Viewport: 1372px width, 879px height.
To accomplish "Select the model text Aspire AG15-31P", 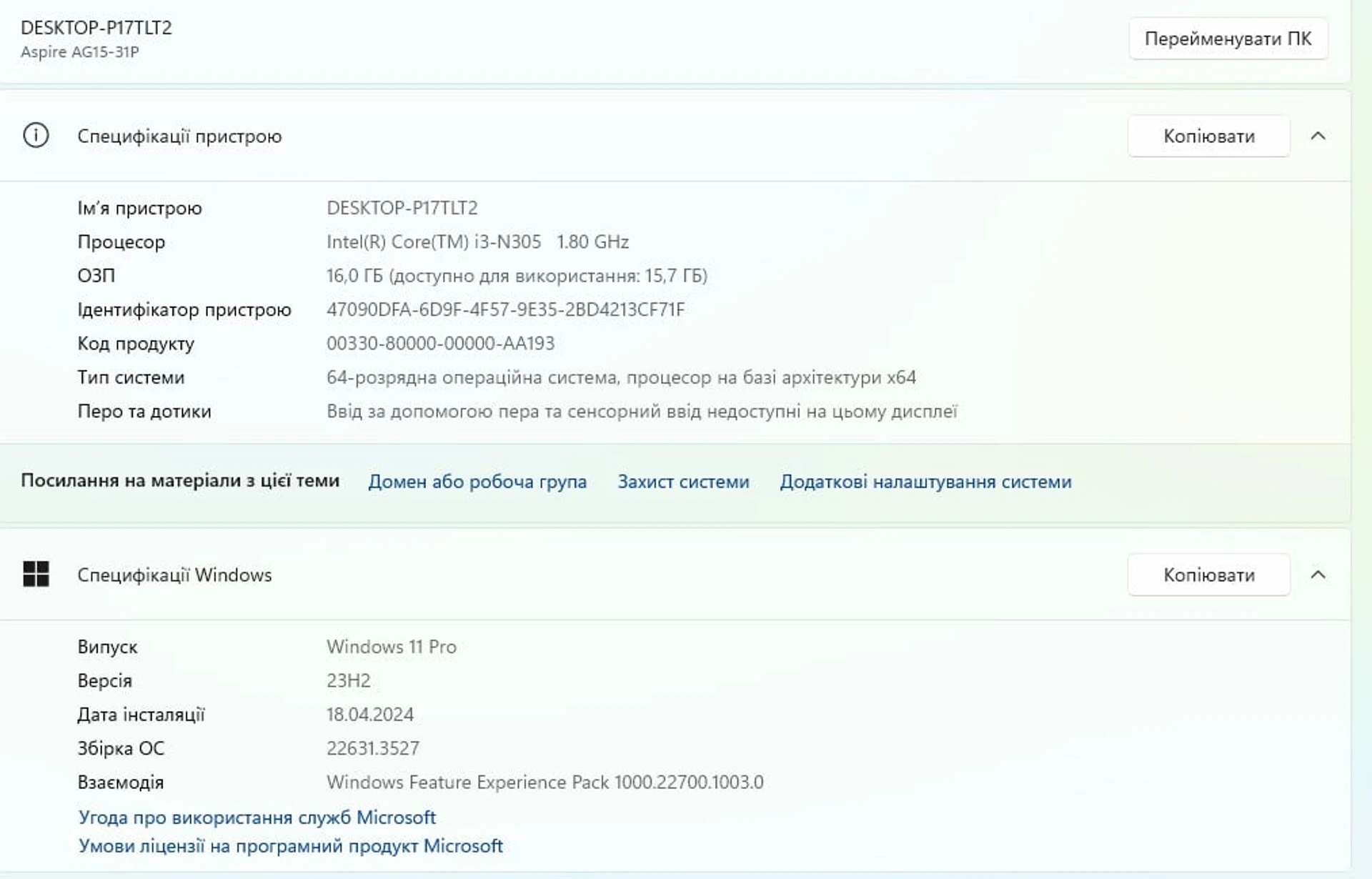I will coord(80,52).
